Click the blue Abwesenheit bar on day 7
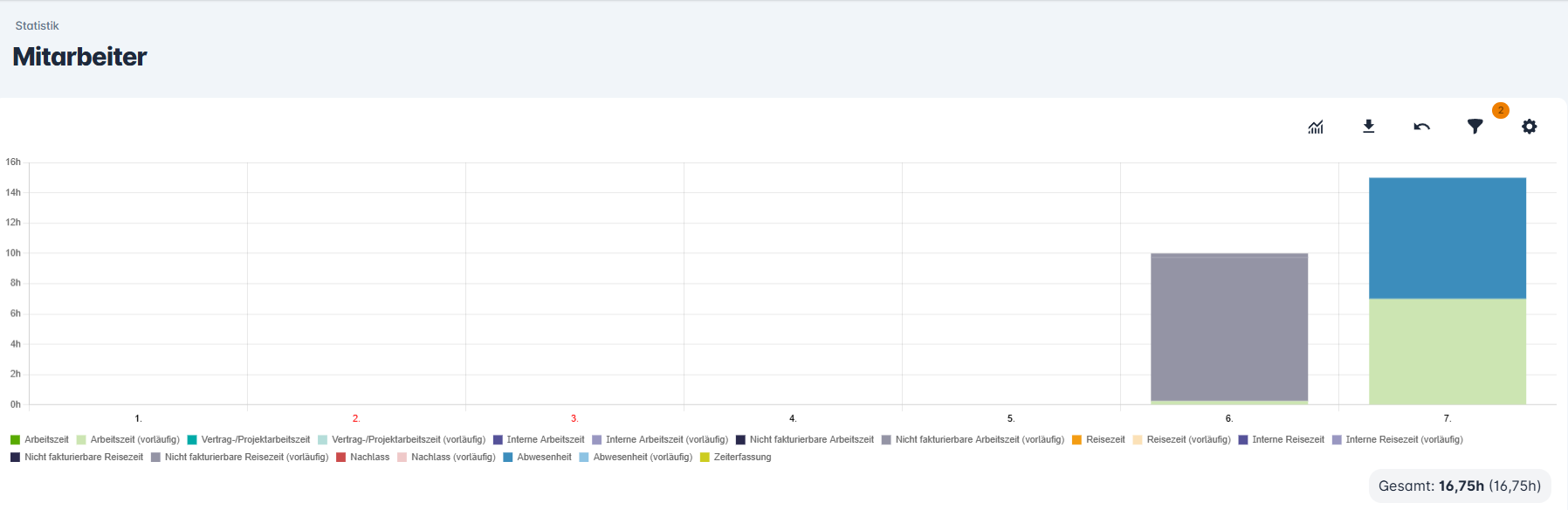This screenshot has height=510, width=1568. tap(1447, 238)
